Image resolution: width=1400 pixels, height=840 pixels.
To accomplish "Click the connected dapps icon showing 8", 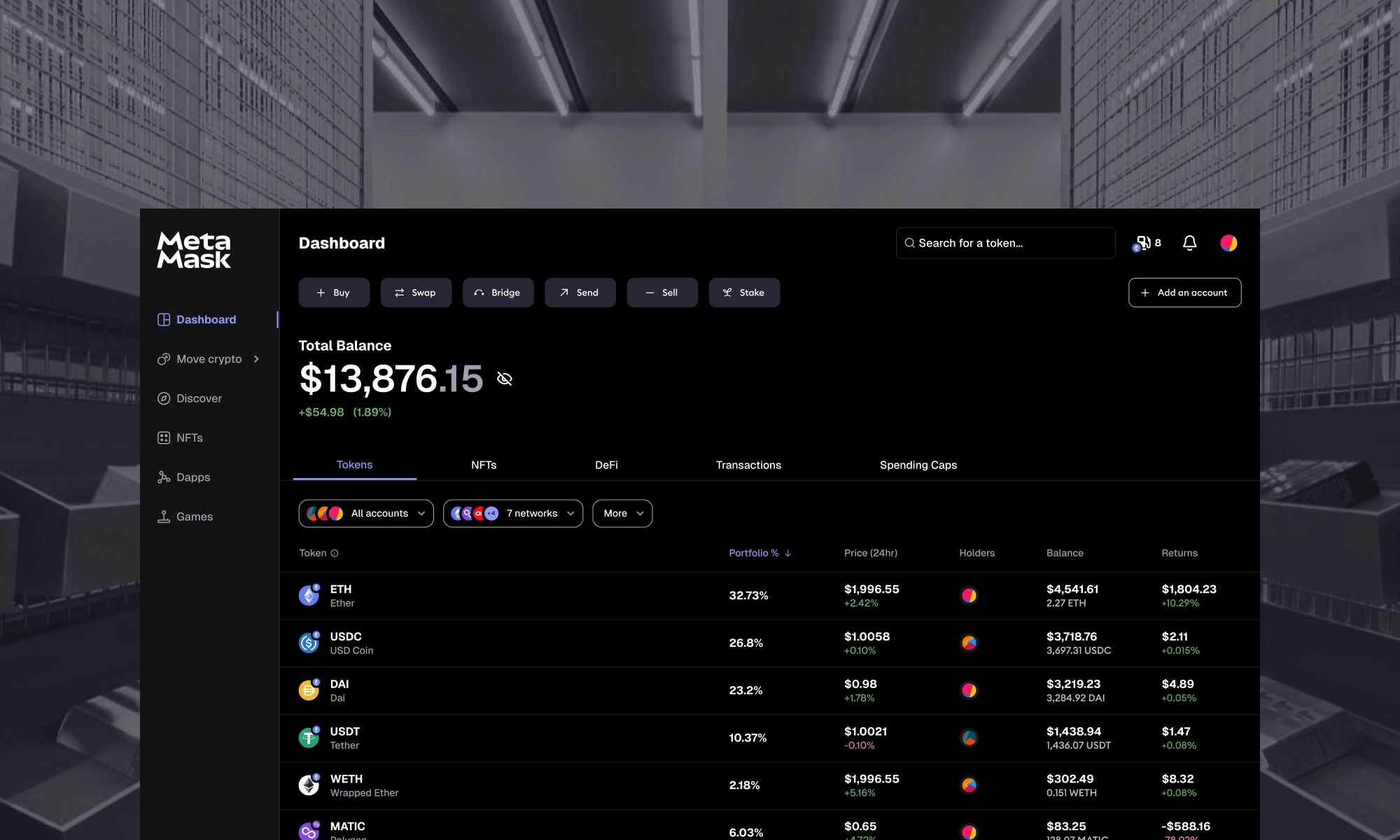I will (x=1147, y=243).
